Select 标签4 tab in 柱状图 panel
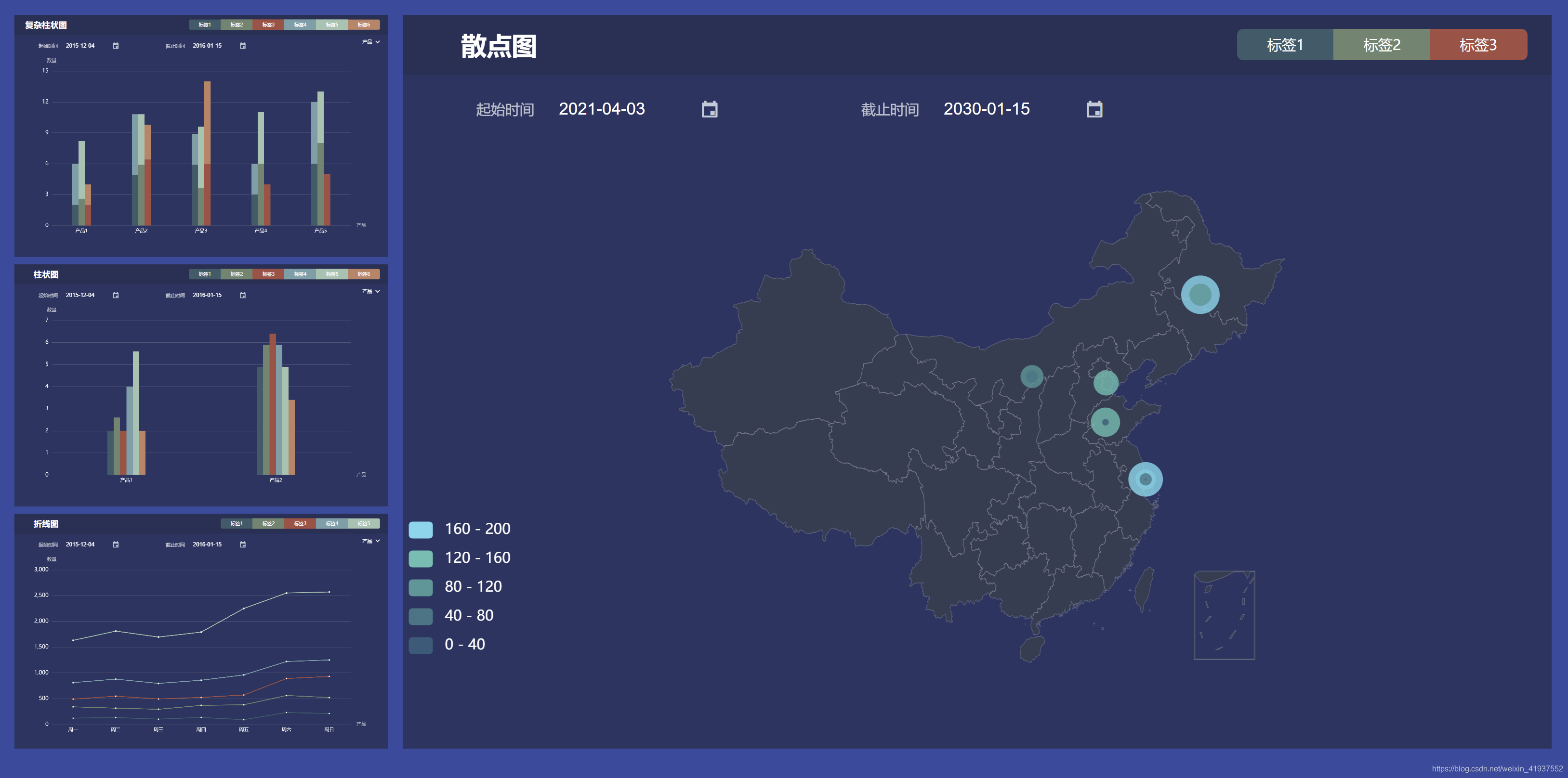 [x=300, y=274]
